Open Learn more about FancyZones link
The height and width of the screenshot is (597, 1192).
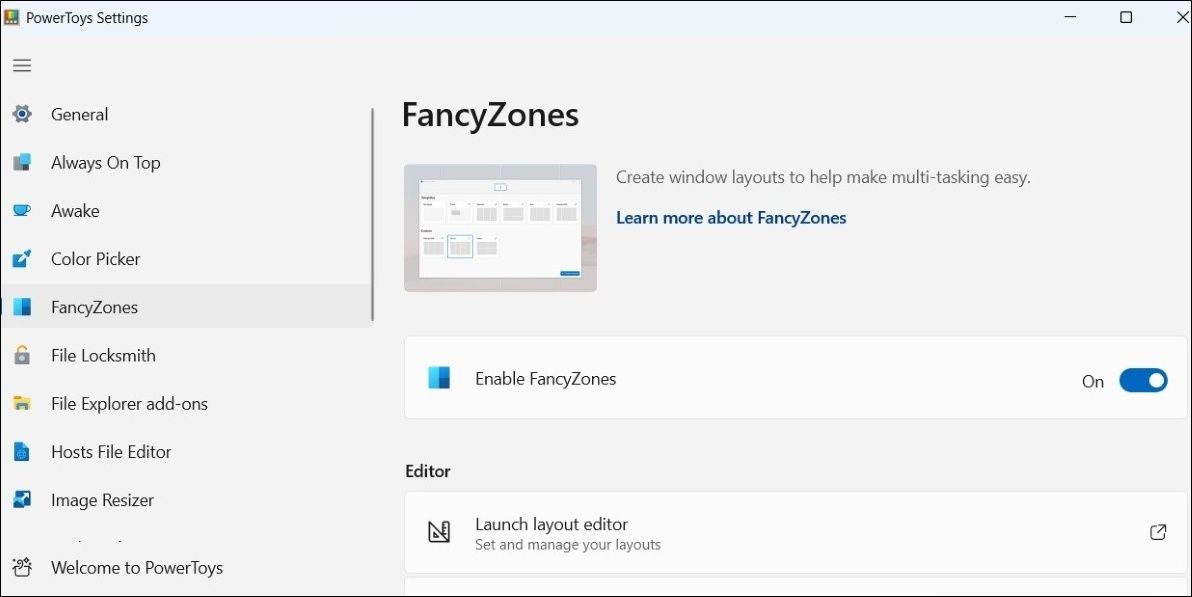coord(731,217)
